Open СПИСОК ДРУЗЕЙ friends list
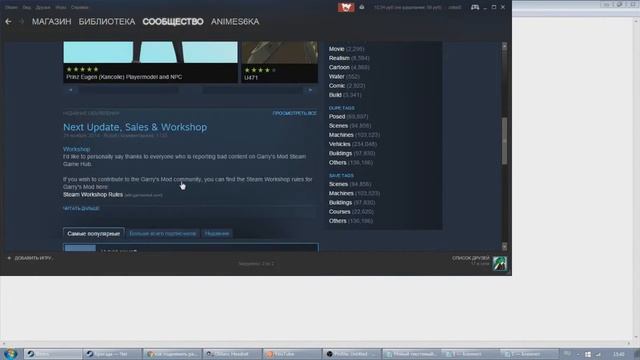 point(471,258)
